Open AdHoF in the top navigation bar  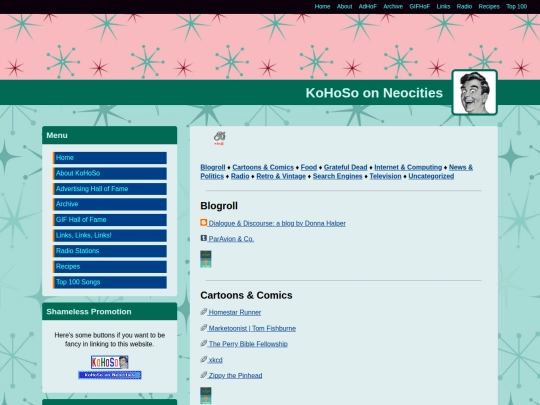click(368, 7)
